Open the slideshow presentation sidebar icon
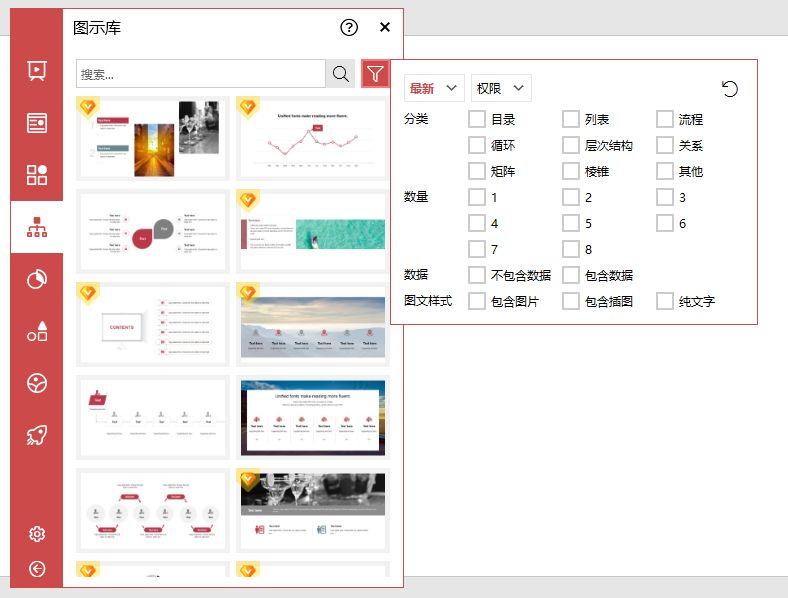This screenshot has height=598, width=788. 37,70
